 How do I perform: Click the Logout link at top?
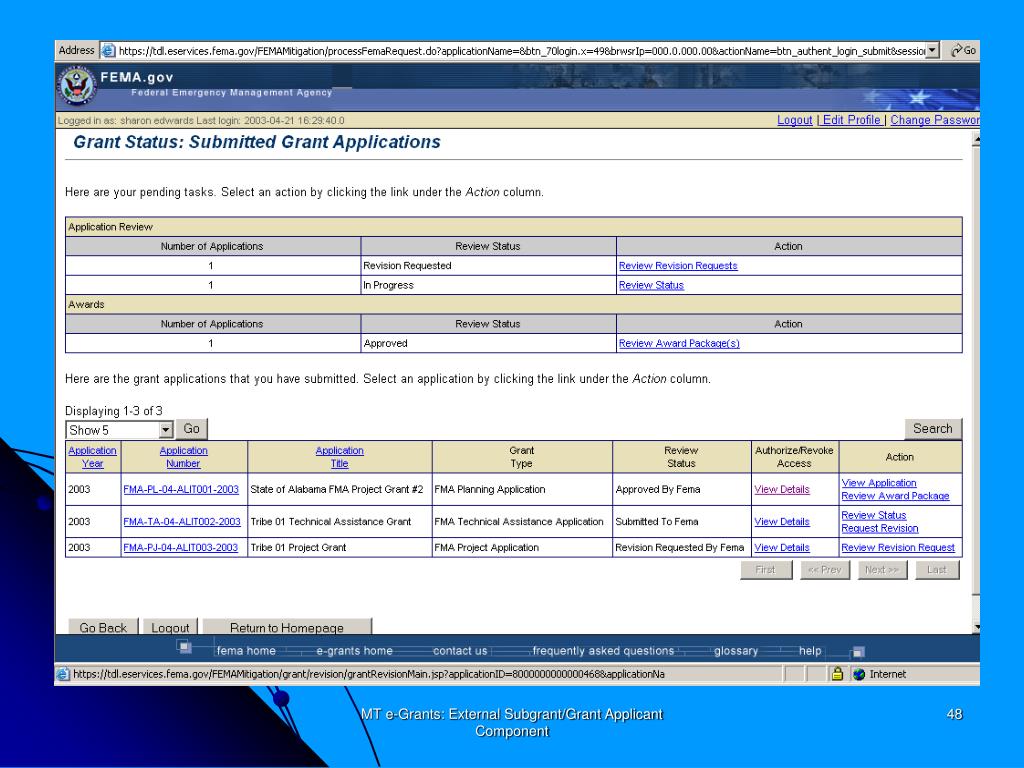point(794,120)
